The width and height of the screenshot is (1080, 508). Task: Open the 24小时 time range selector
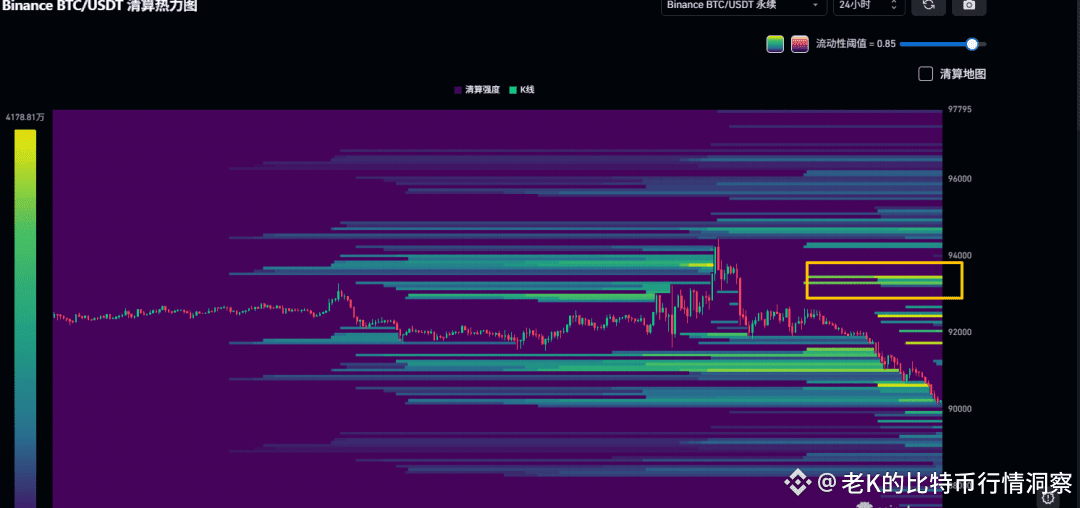(868, 5)
